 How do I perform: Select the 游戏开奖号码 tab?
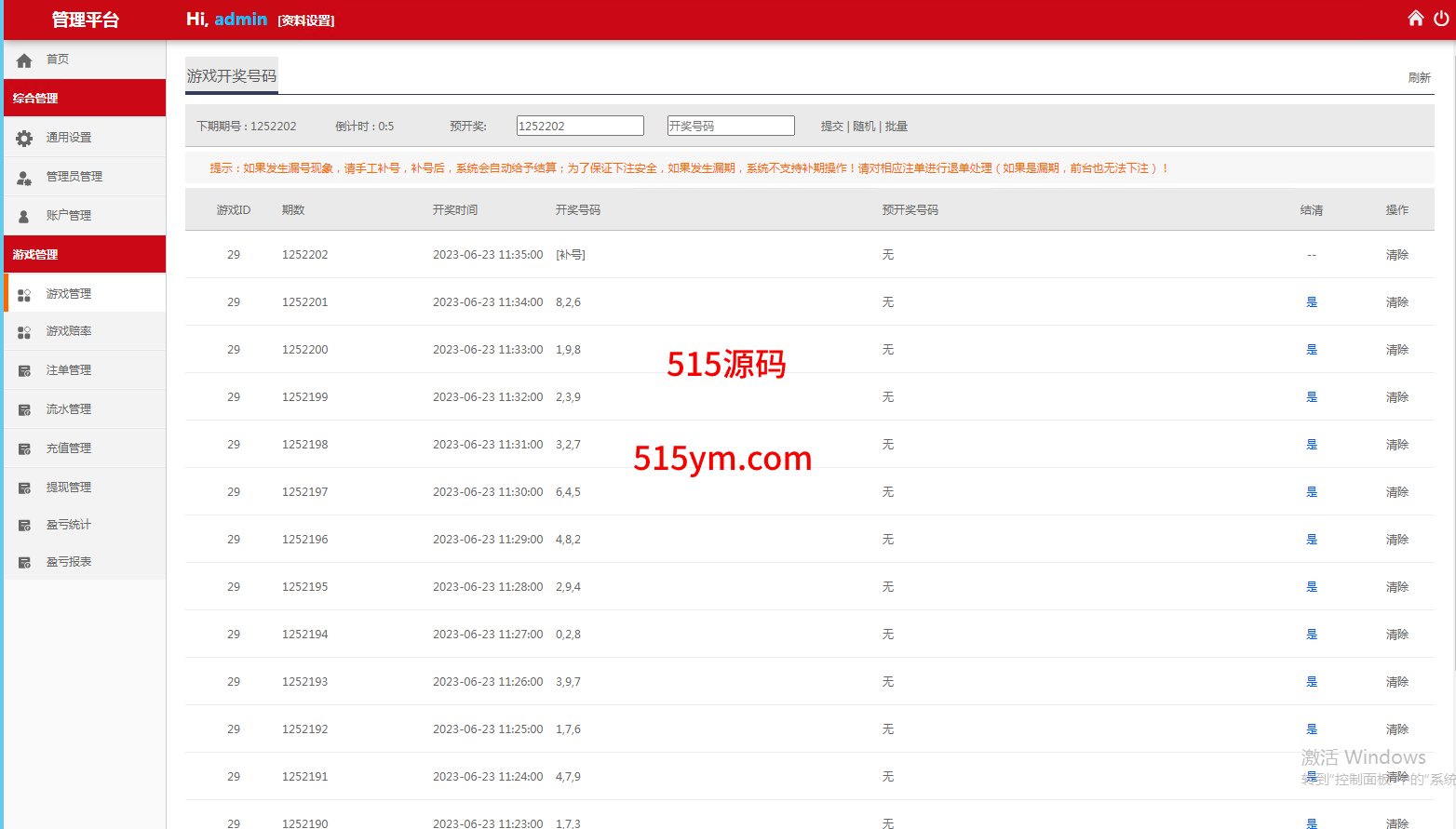coord(232,76)
